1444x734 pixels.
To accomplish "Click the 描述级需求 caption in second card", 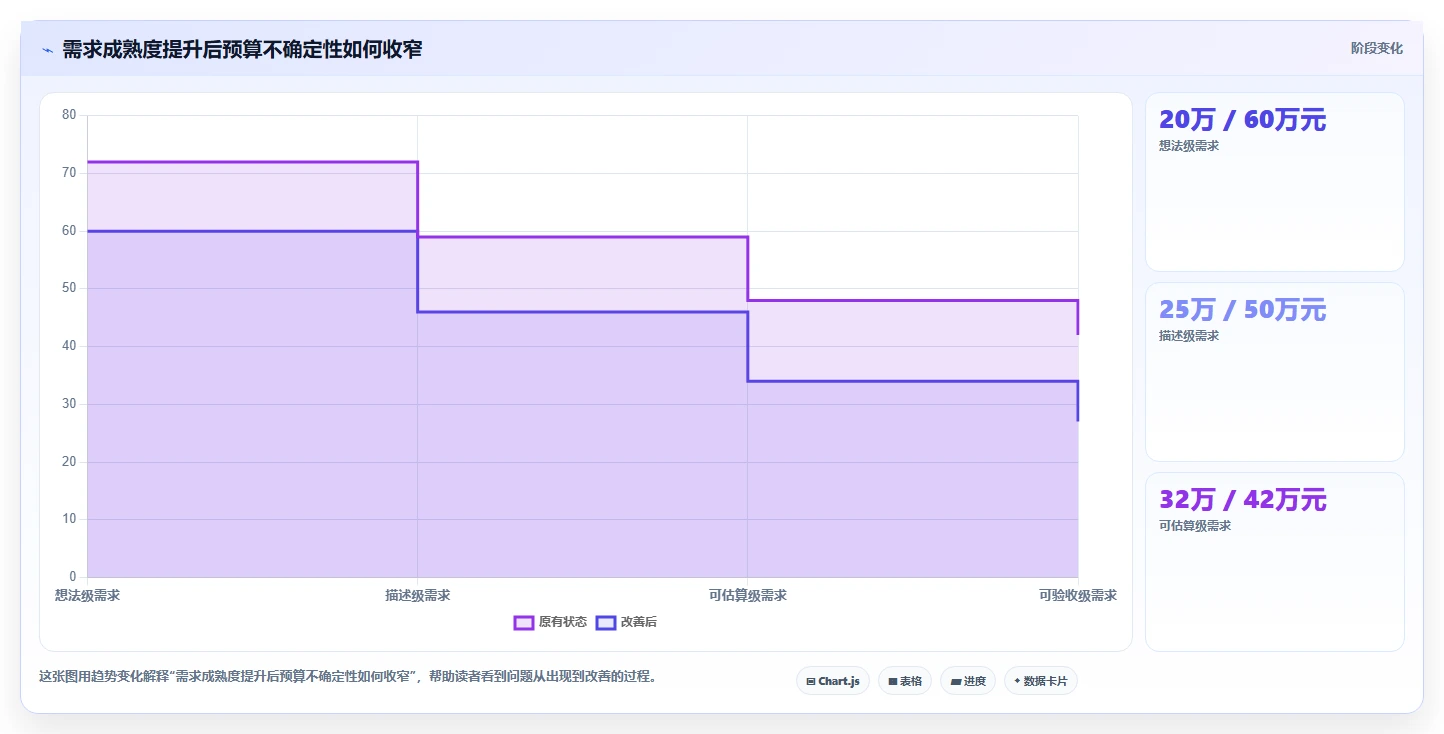I will point(1189,336).
